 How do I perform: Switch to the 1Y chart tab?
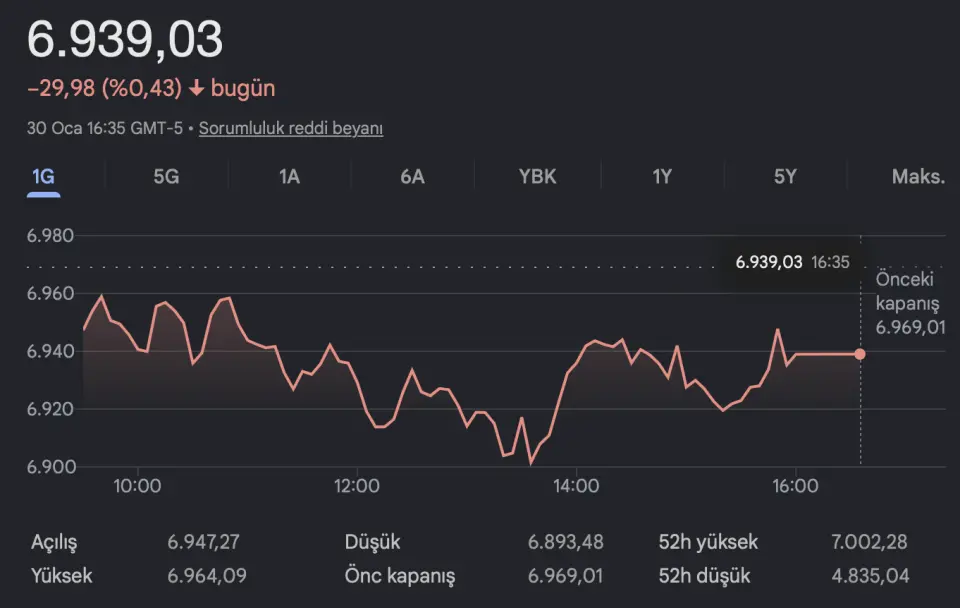(x=662, y=177)
